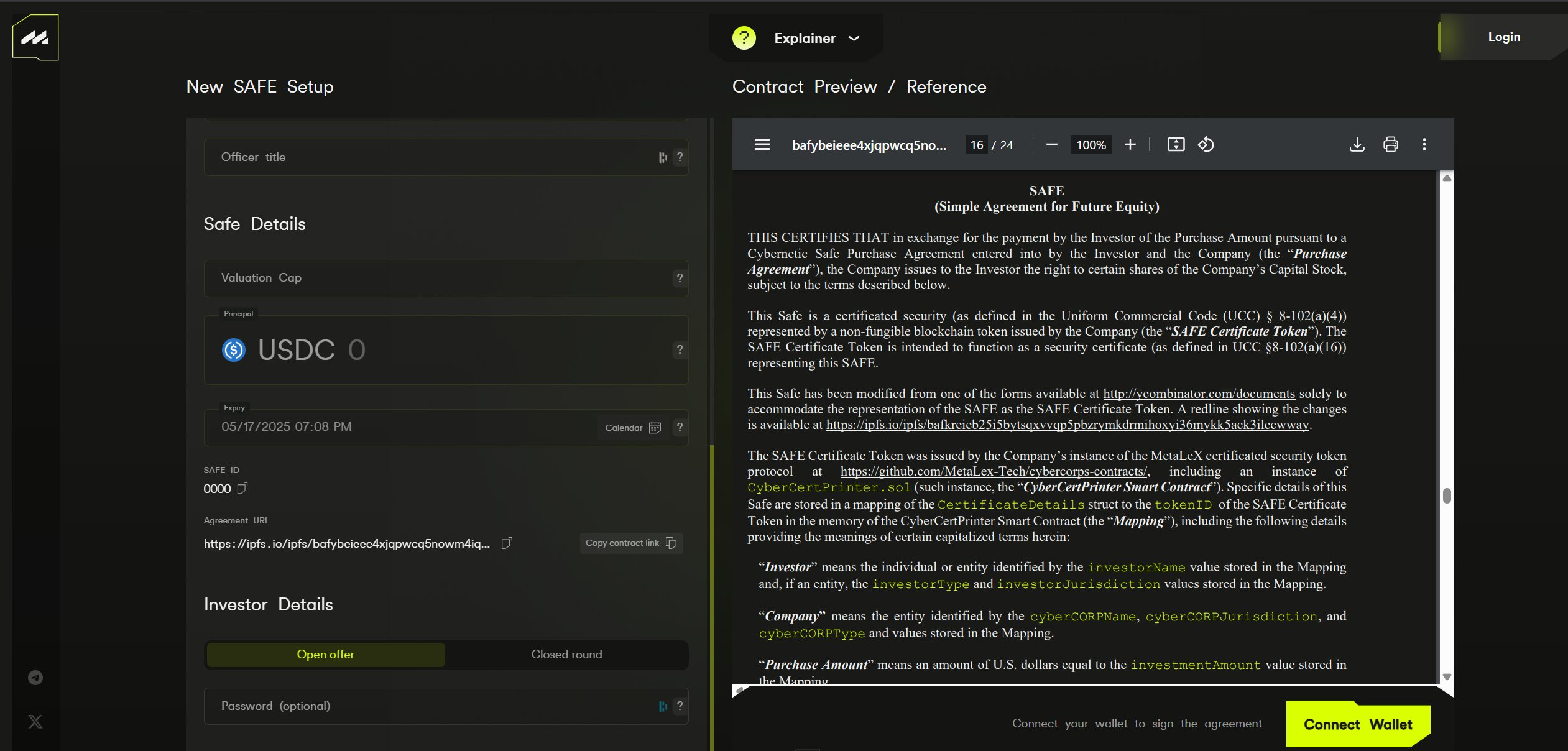Download the PDF contract
The image size is (1568, 751).
pyautogui.click(x=1357, y=145)
